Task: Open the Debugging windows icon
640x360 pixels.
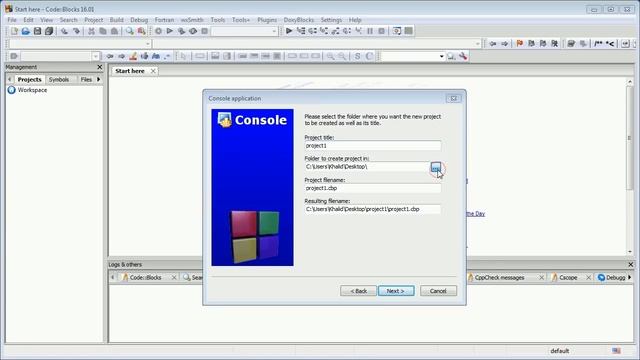Action: coord(397,31)
